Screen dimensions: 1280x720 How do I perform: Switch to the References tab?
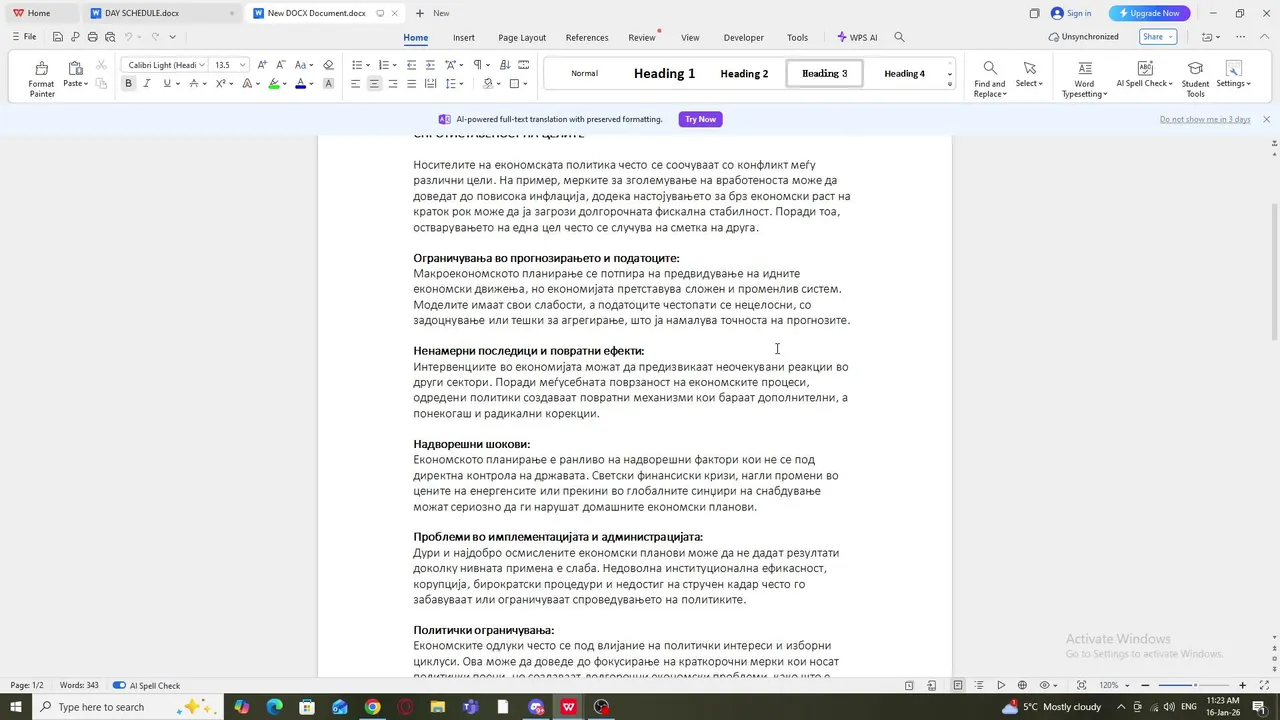tap(587, 37)
